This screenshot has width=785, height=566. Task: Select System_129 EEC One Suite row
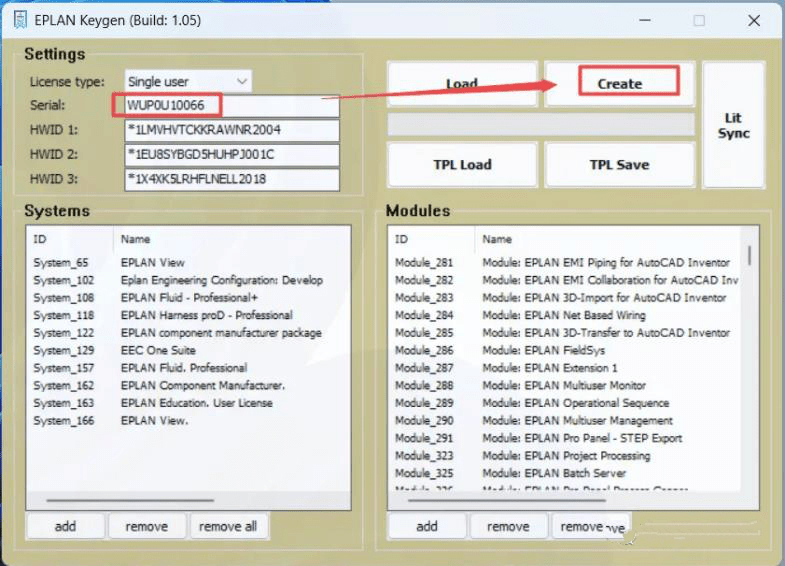[188, 350]
